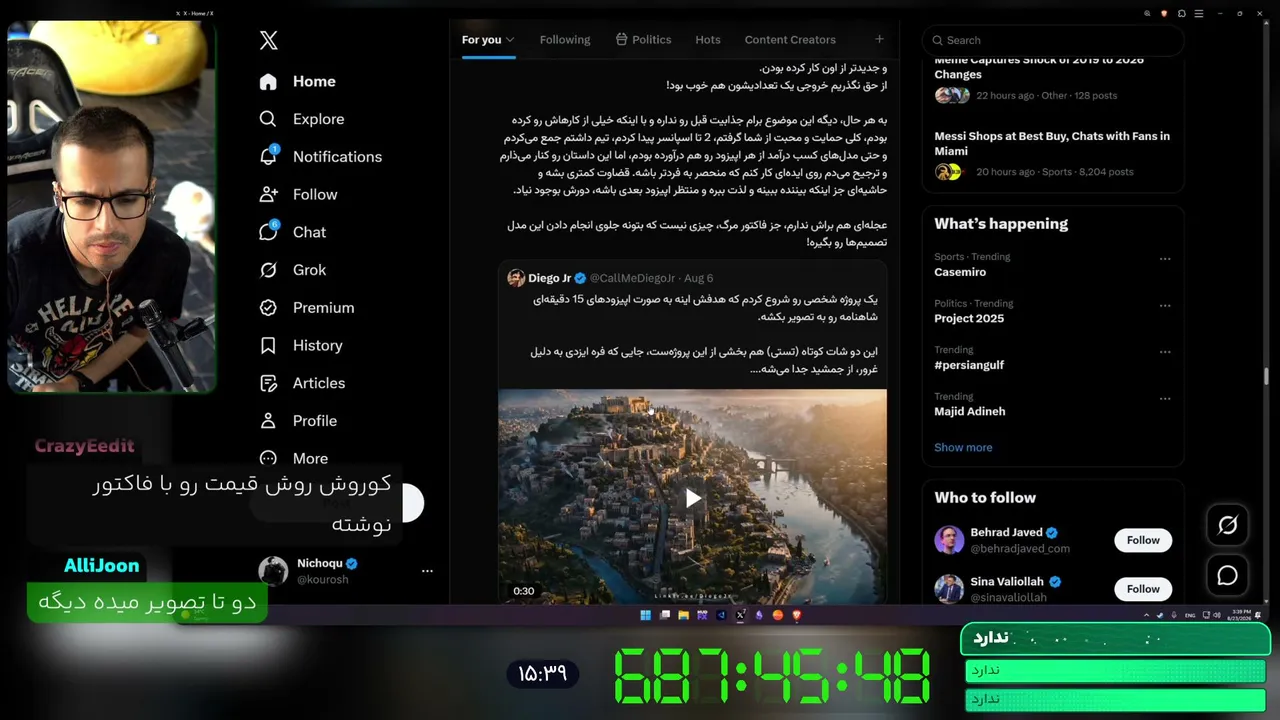Switch to the Following tab
The width and height of the screenshot is (1280, 720).
[x=565, y=40]
